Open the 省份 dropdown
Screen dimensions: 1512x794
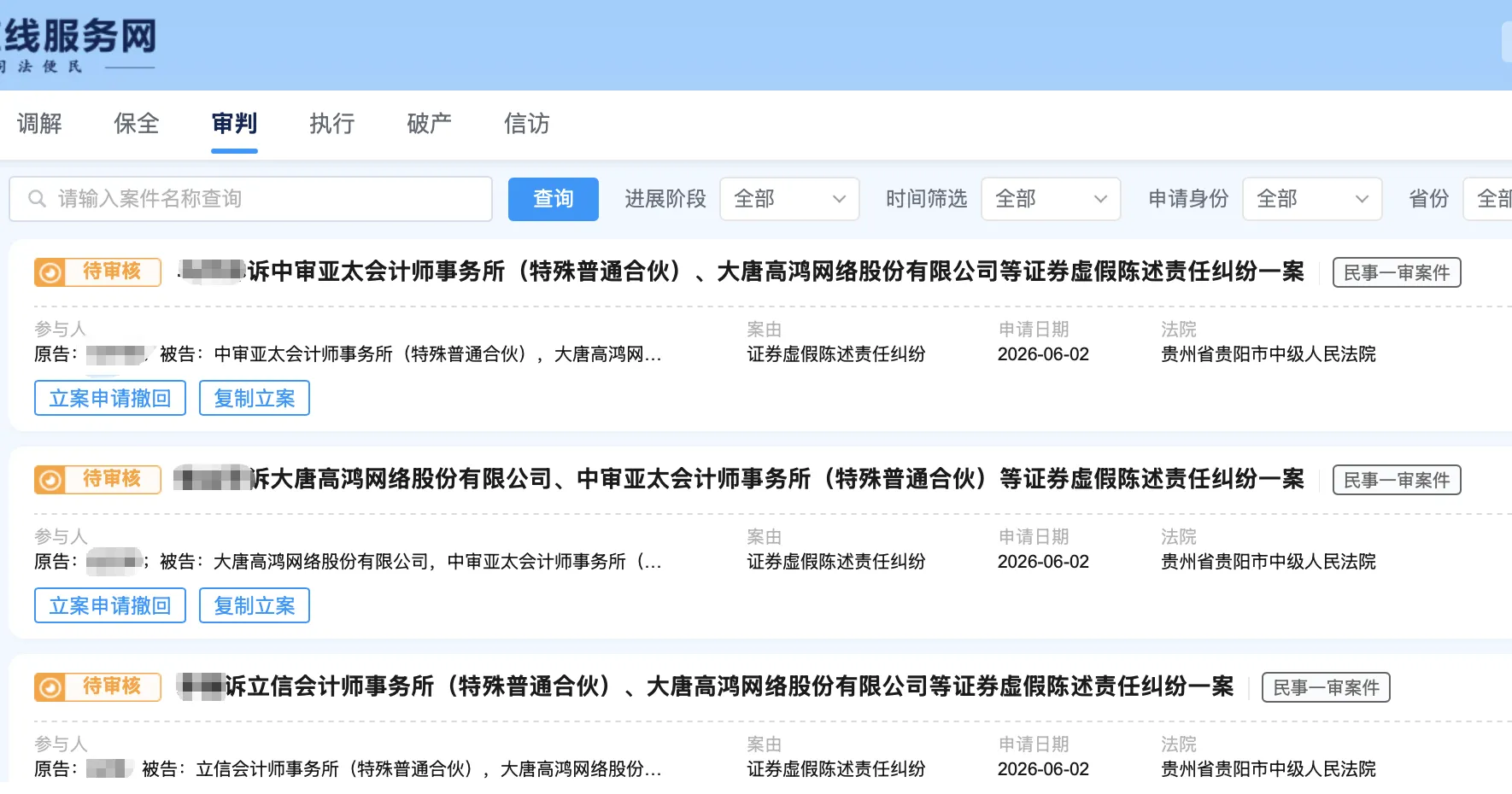[x=1487, y=199]
